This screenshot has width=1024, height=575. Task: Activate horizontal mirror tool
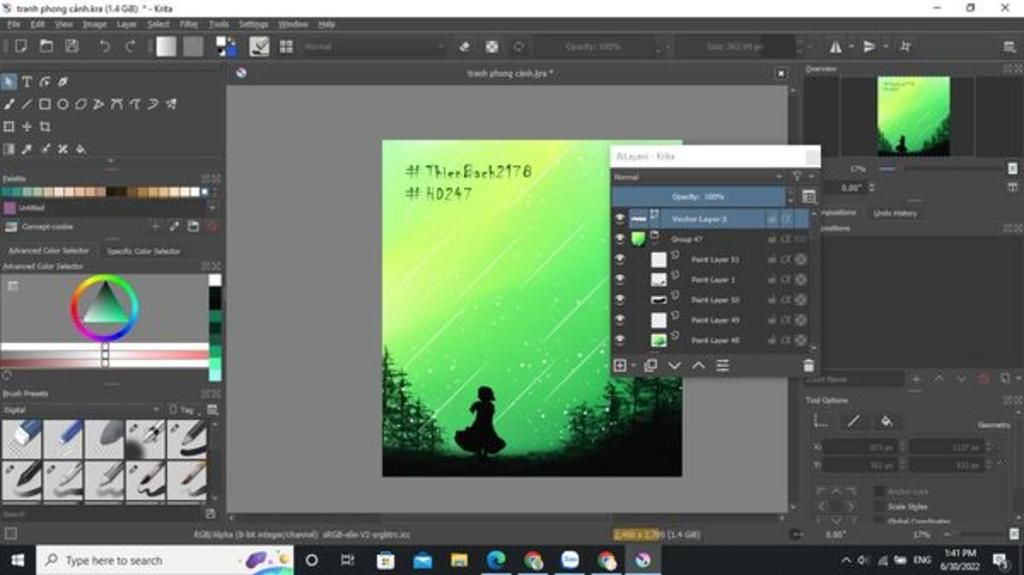click(835, 46)
